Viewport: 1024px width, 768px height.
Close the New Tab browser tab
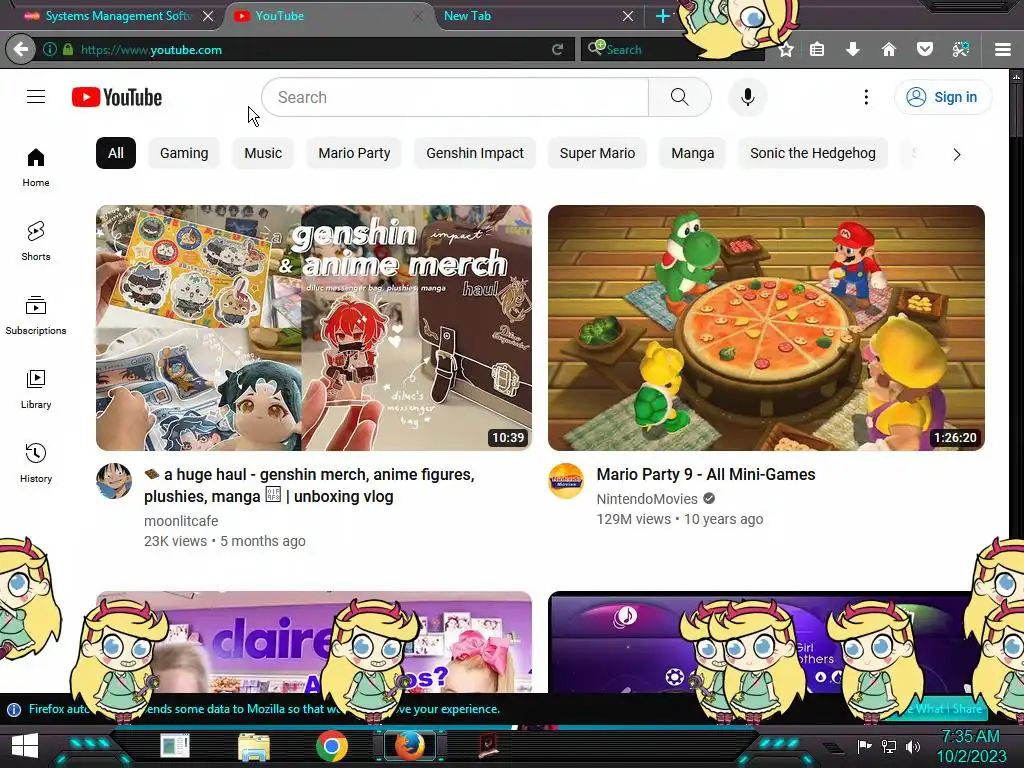coord(628,16)
